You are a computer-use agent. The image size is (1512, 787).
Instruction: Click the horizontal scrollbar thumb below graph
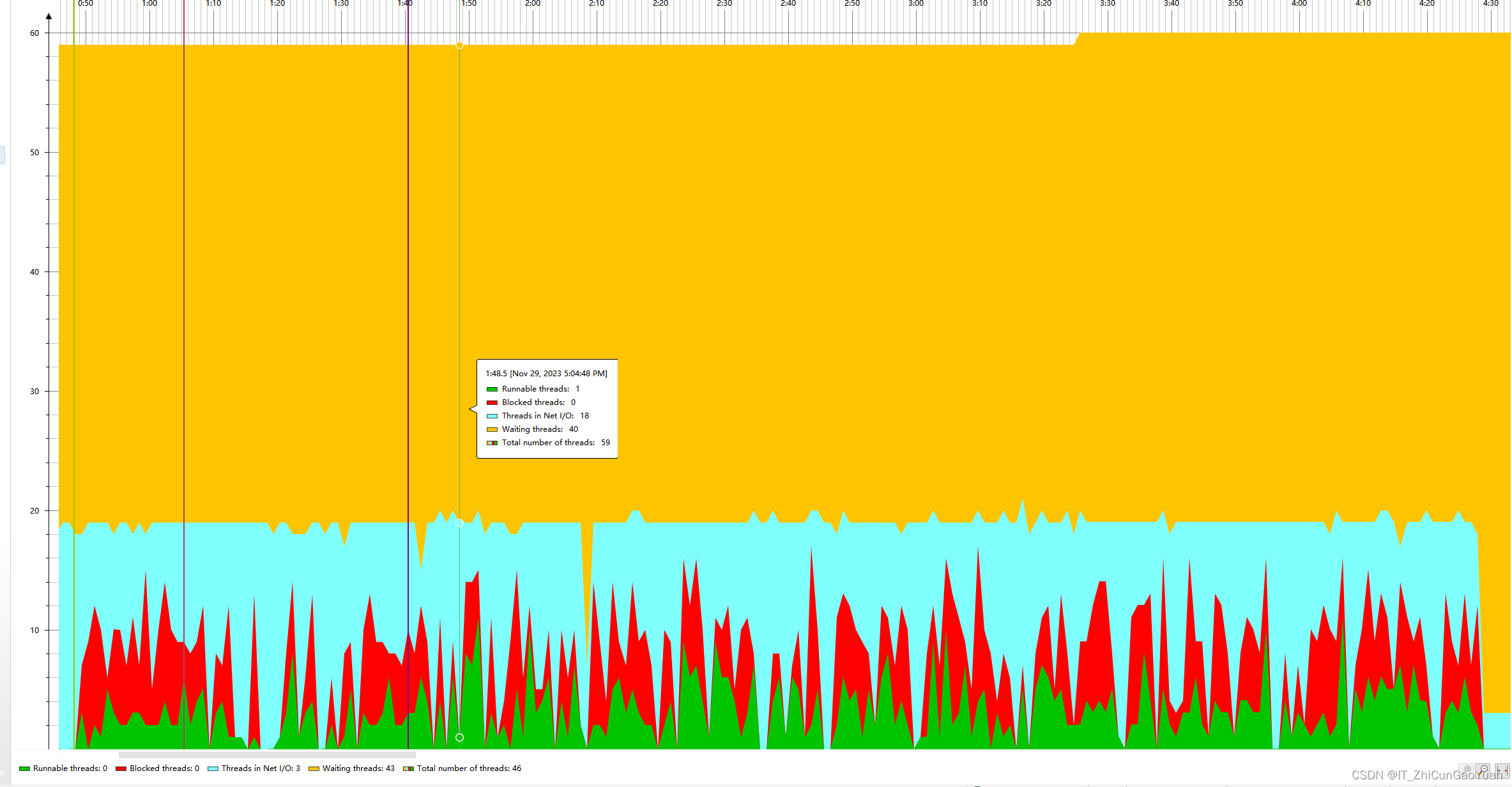[267, 755]
